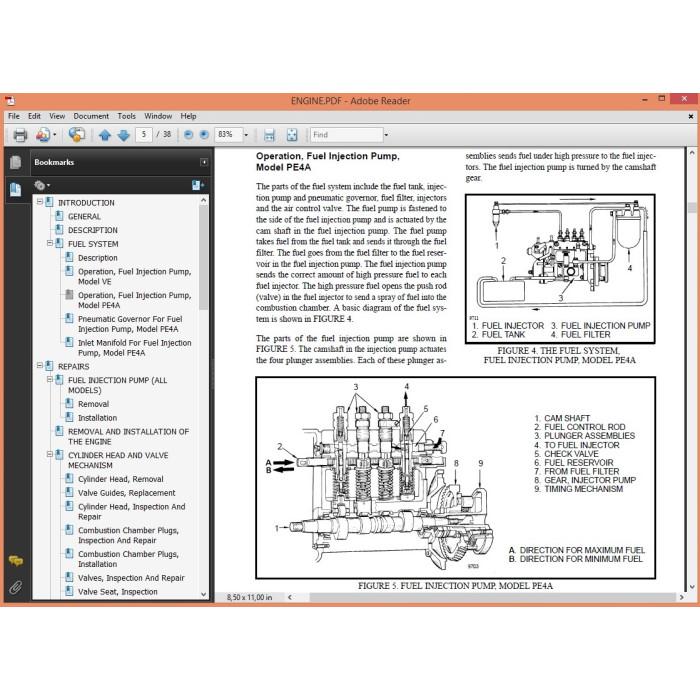The image size is (700, 700).
Task: Open Cylinder Head, Removal bookmark
Action: pos(121,479)
